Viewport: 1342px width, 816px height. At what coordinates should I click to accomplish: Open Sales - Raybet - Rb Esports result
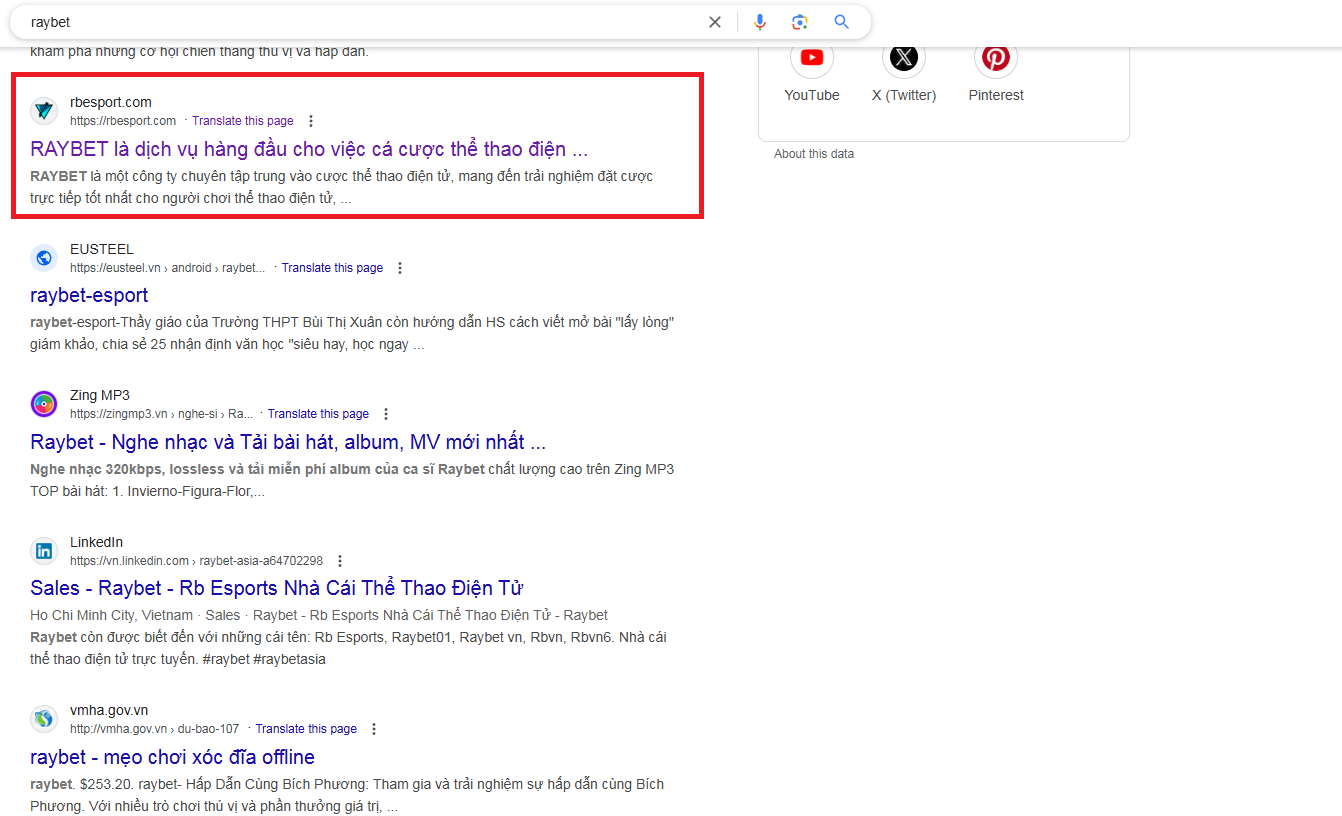pos(277,588)
